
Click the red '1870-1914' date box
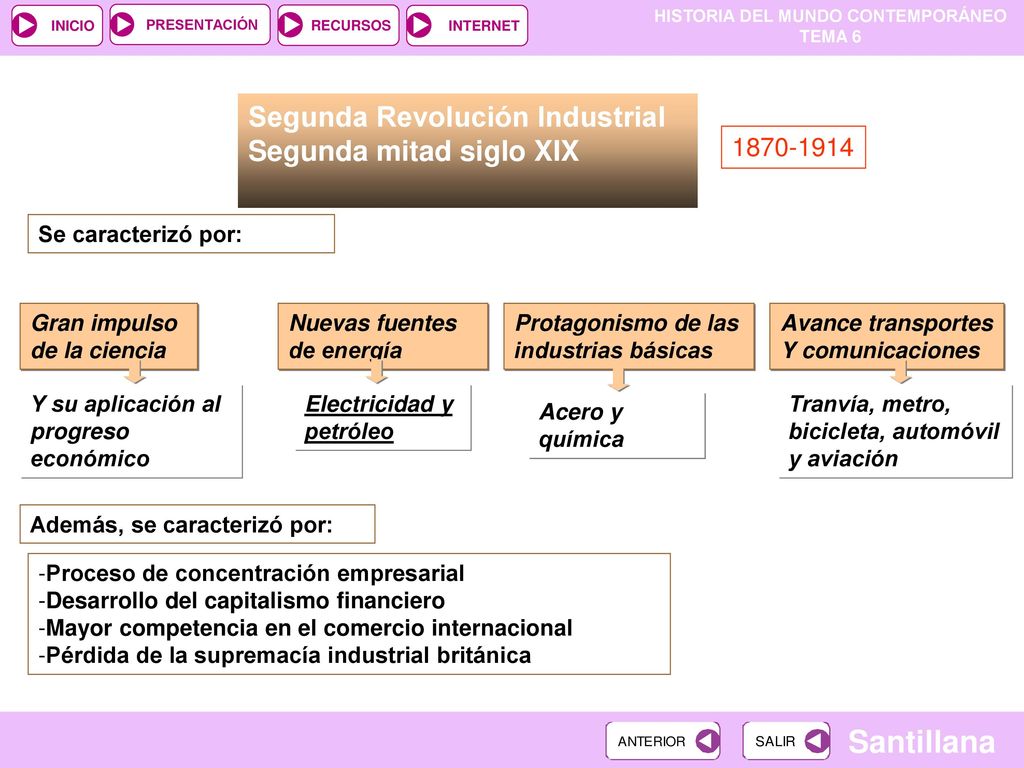(x=793, y=148)
